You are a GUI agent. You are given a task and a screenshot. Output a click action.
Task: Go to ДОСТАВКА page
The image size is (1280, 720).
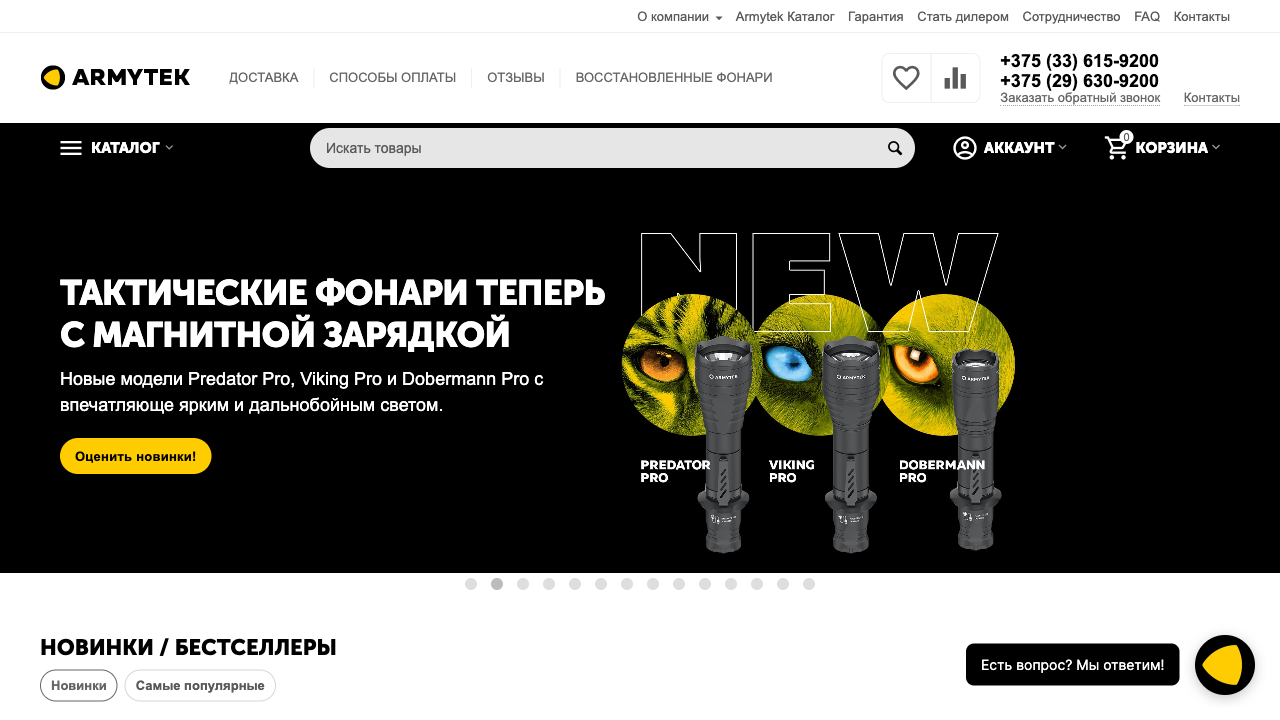point(264,78)
